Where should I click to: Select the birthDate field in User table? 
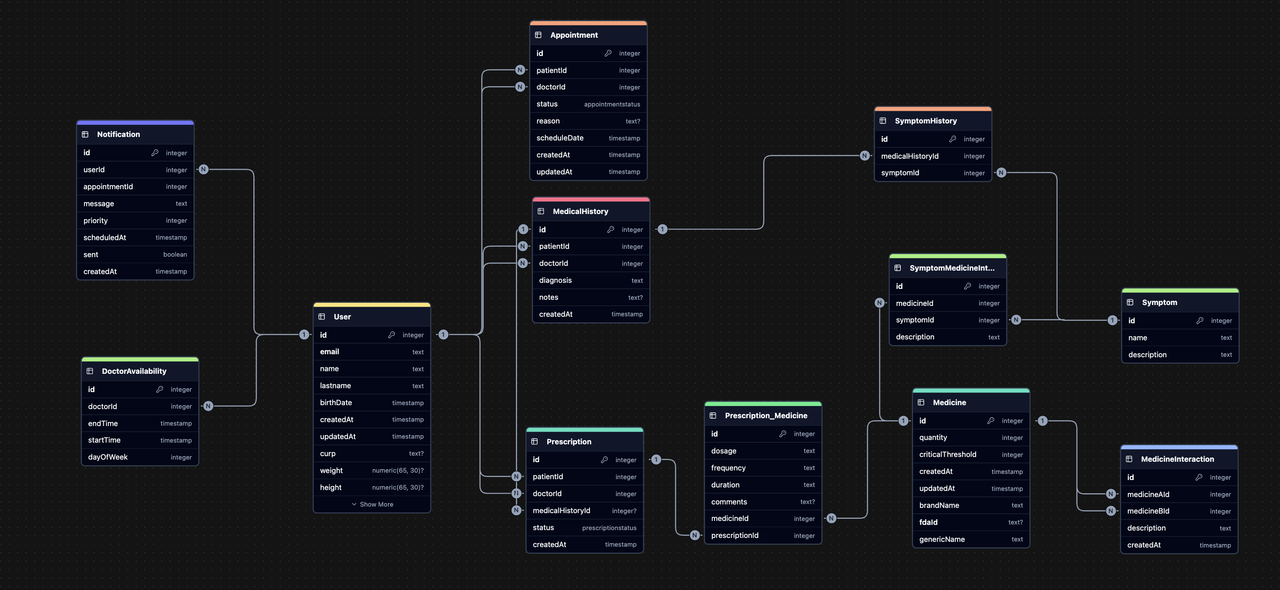[372, 402]
